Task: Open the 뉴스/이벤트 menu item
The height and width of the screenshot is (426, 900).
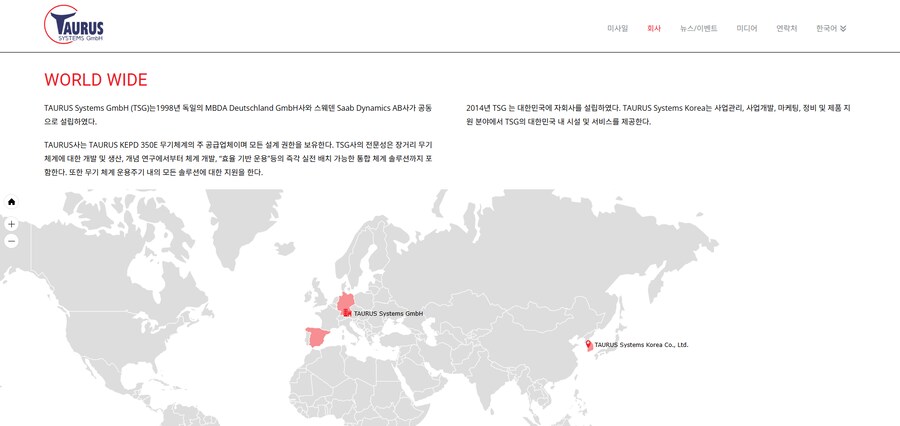Action: click(x=699, y=28)
